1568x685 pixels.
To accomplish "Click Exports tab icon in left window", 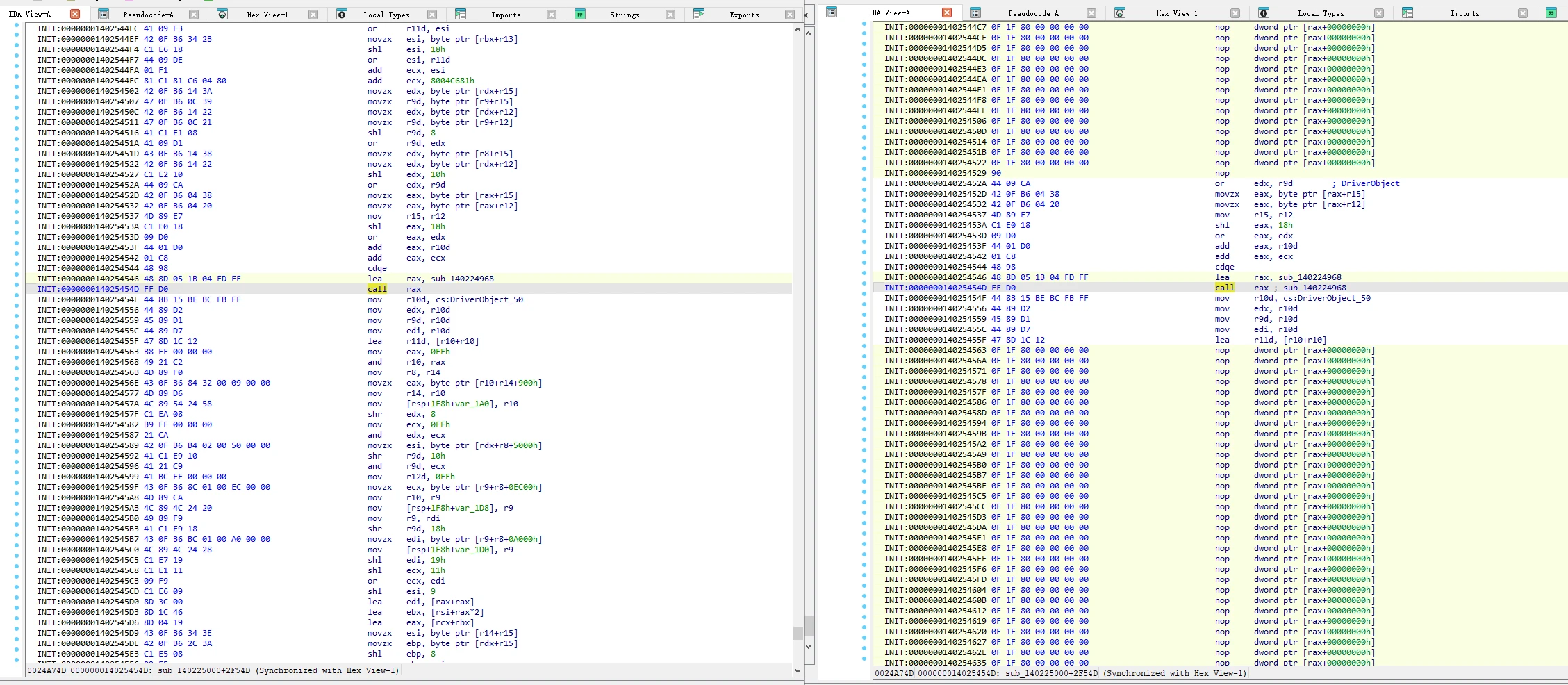I will [x=699, y=14].
